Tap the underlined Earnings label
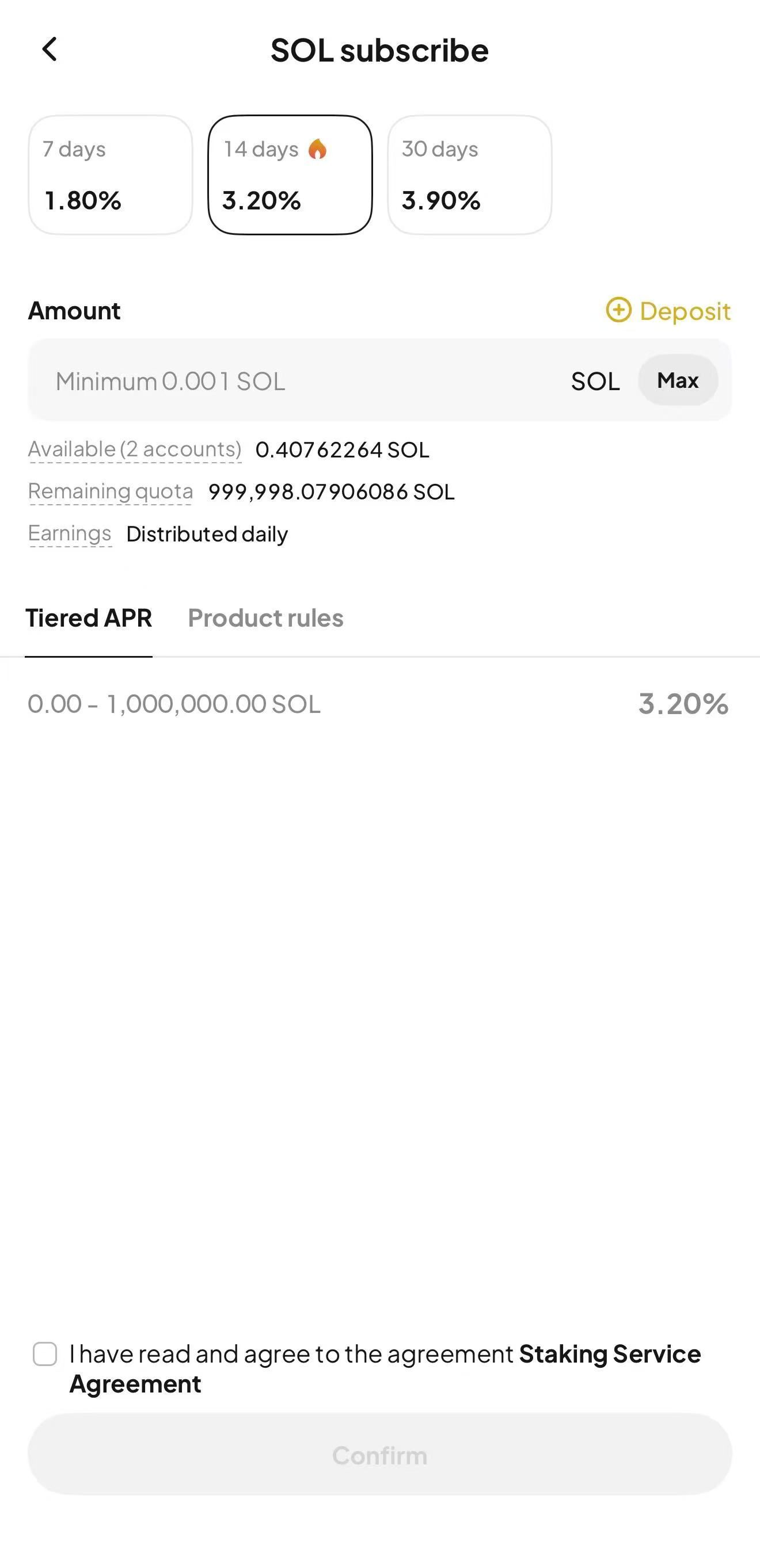760x1568 pixels. [x=70, y=533]
